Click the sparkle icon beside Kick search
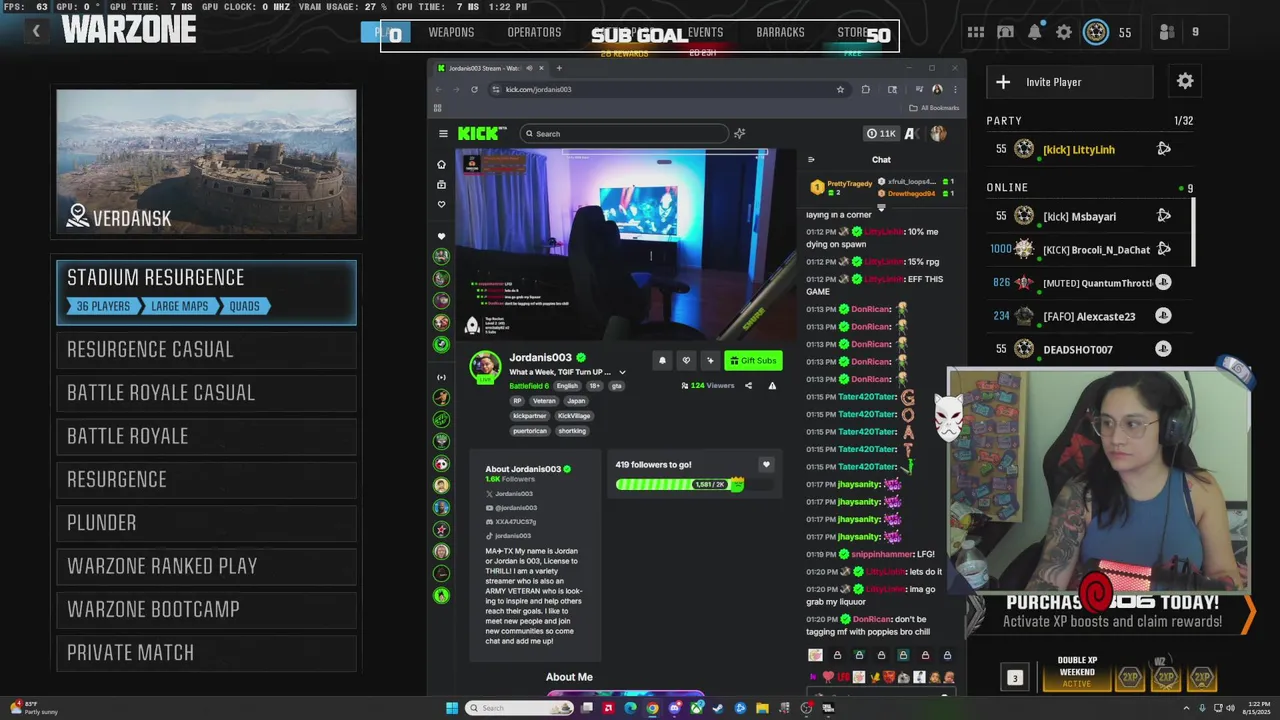Viewport: 1280px width, 720px height. click(x=739, y=133)
